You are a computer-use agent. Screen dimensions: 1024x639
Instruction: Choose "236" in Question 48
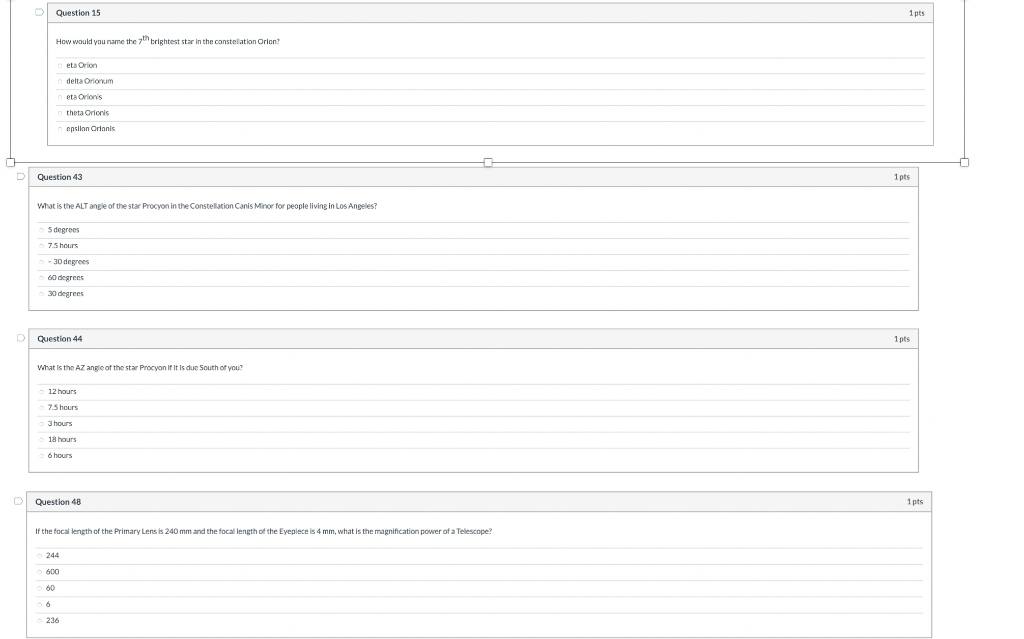(x=40, y=621)
